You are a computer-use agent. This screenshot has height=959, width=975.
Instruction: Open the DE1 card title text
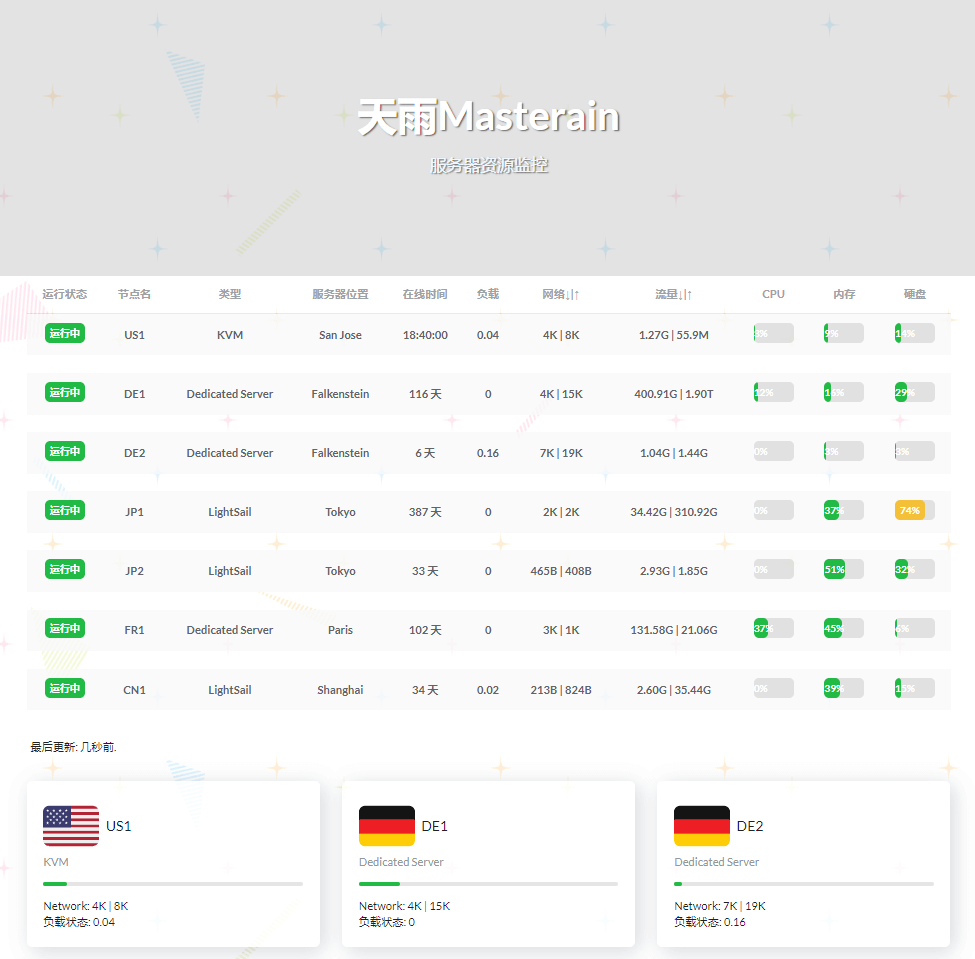pos(434,826)
